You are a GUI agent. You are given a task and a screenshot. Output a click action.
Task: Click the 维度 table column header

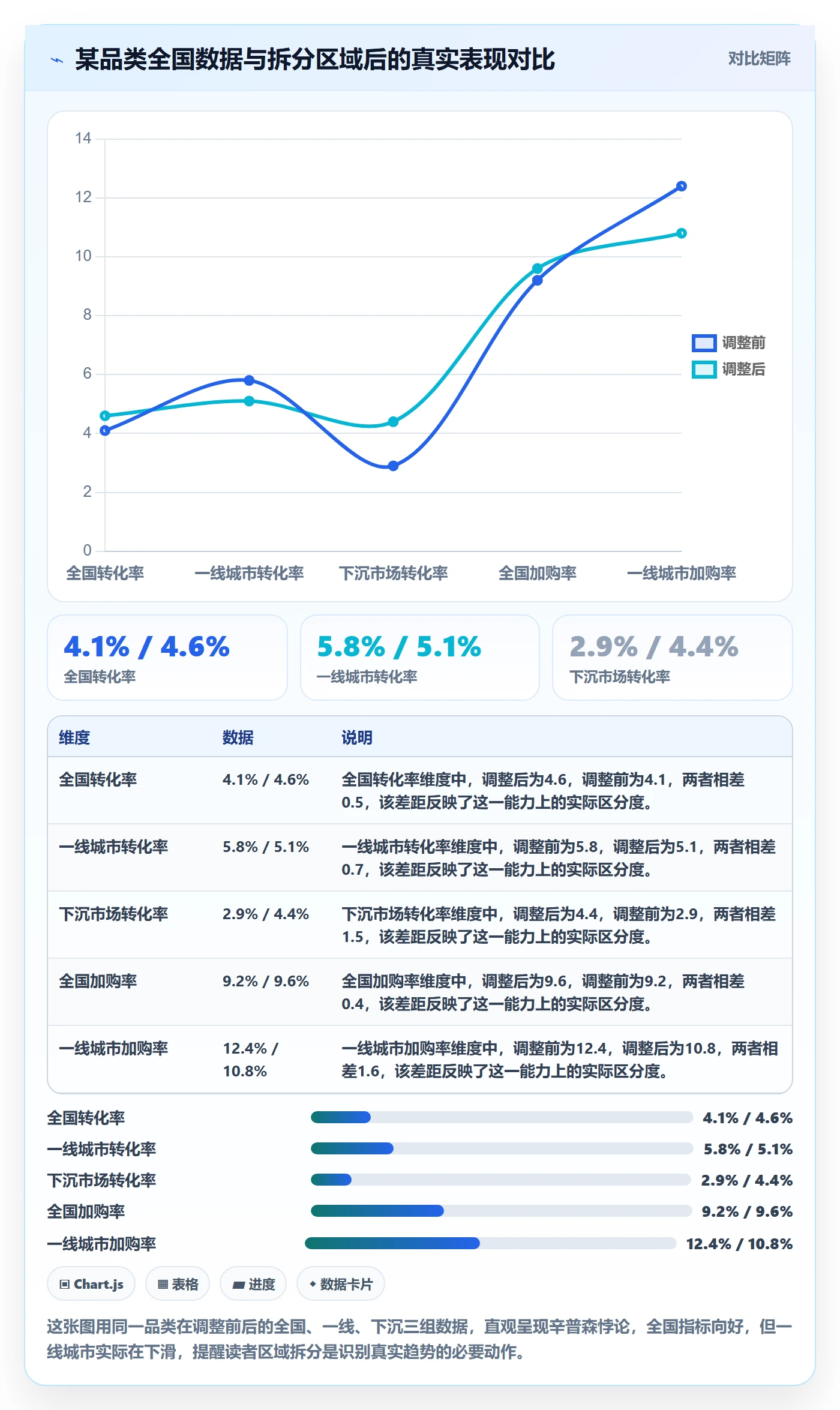[x=74, y=737]
